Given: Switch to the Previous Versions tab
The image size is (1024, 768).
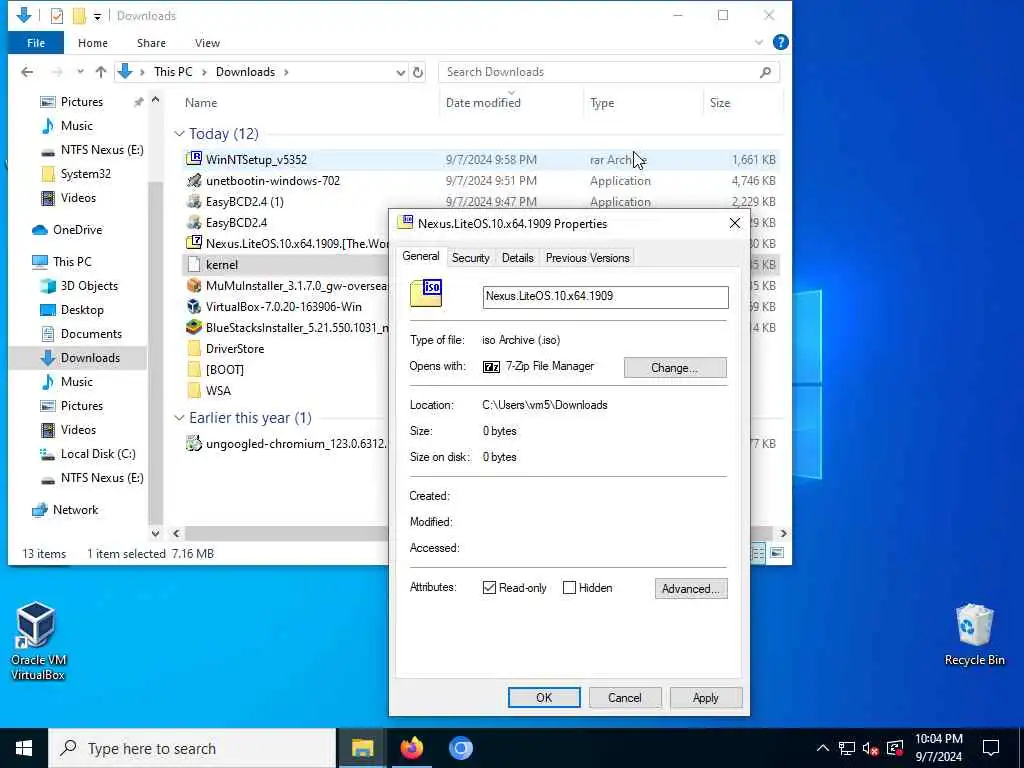Looking at the screenshot, I should 587,258.
